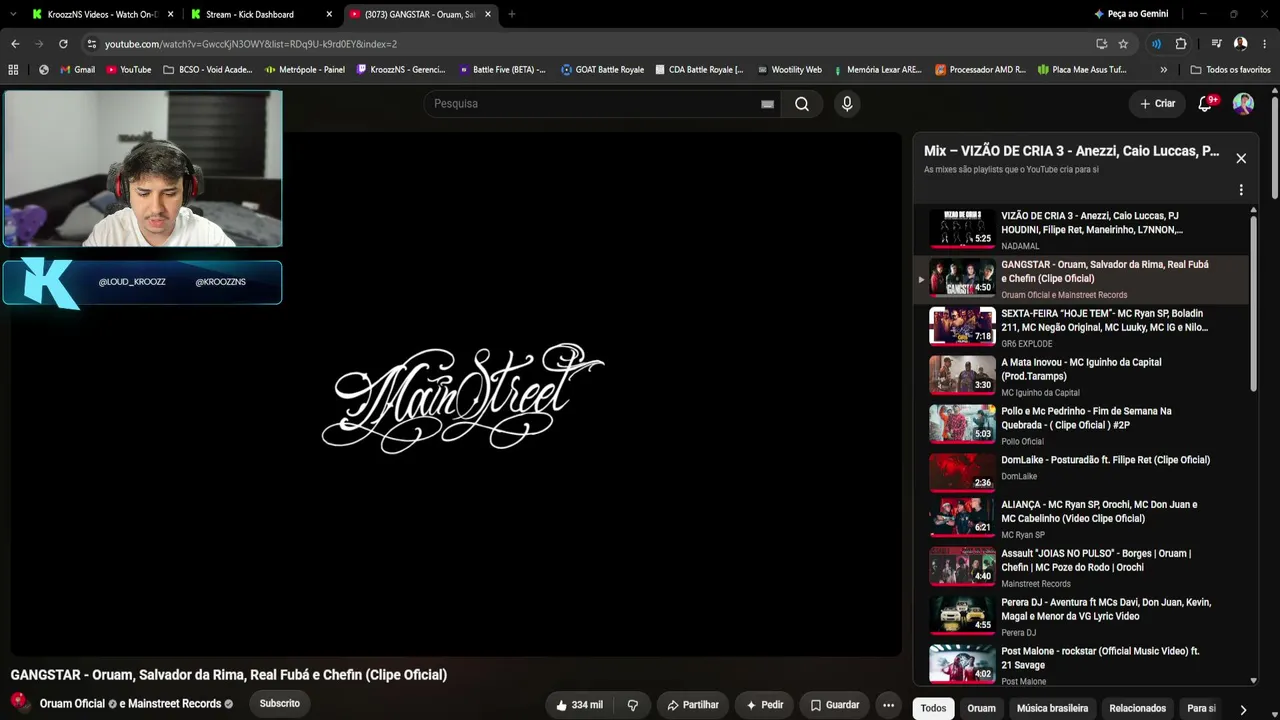Open the on-screen keyboard in search box
The image size is (1280, 720).
[x=767, y=104]
